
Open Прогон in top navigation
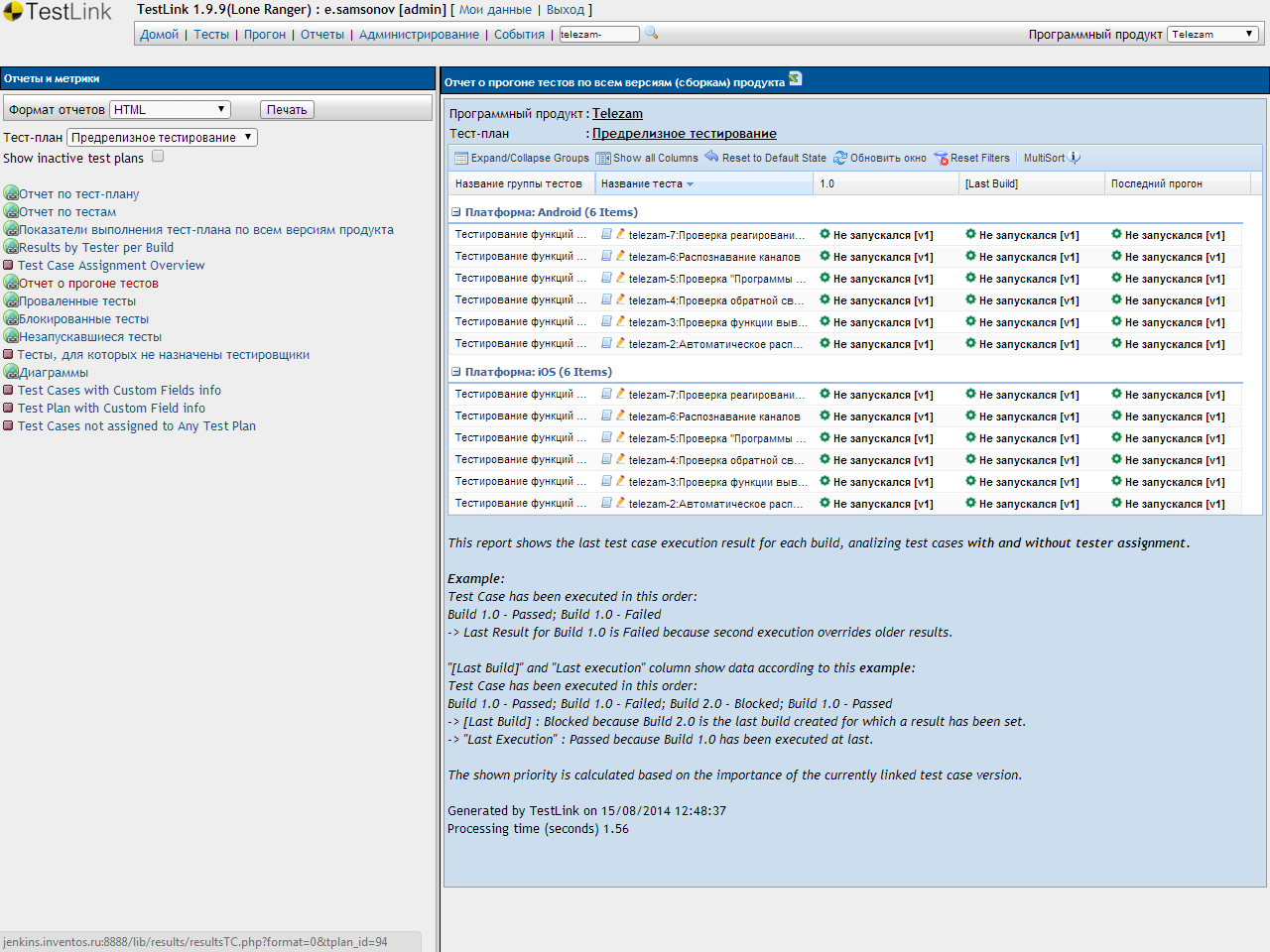tap(265, 34)
